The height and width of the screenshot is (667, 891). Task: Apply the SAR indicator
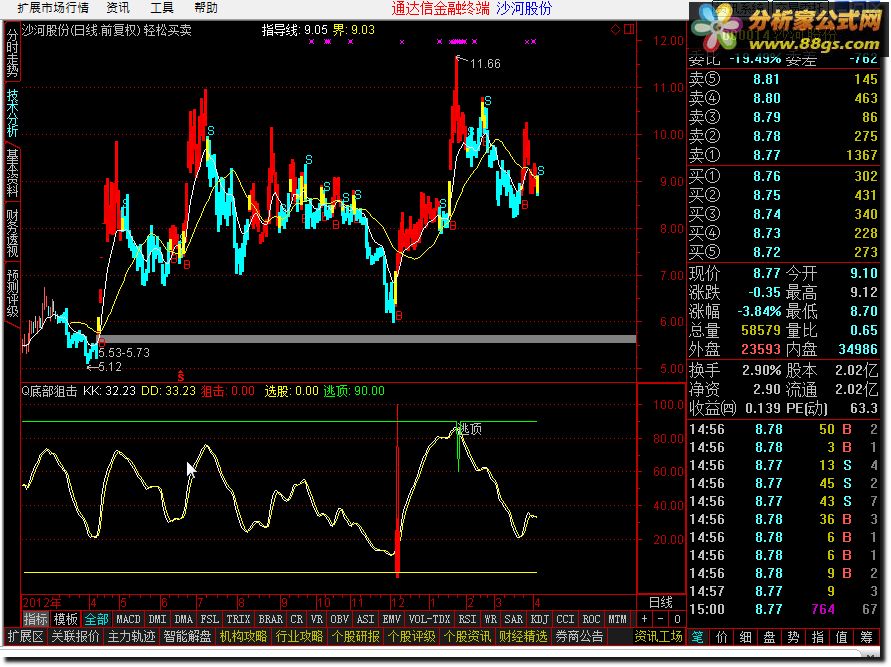pyautogui.click(x=514, y=619)
